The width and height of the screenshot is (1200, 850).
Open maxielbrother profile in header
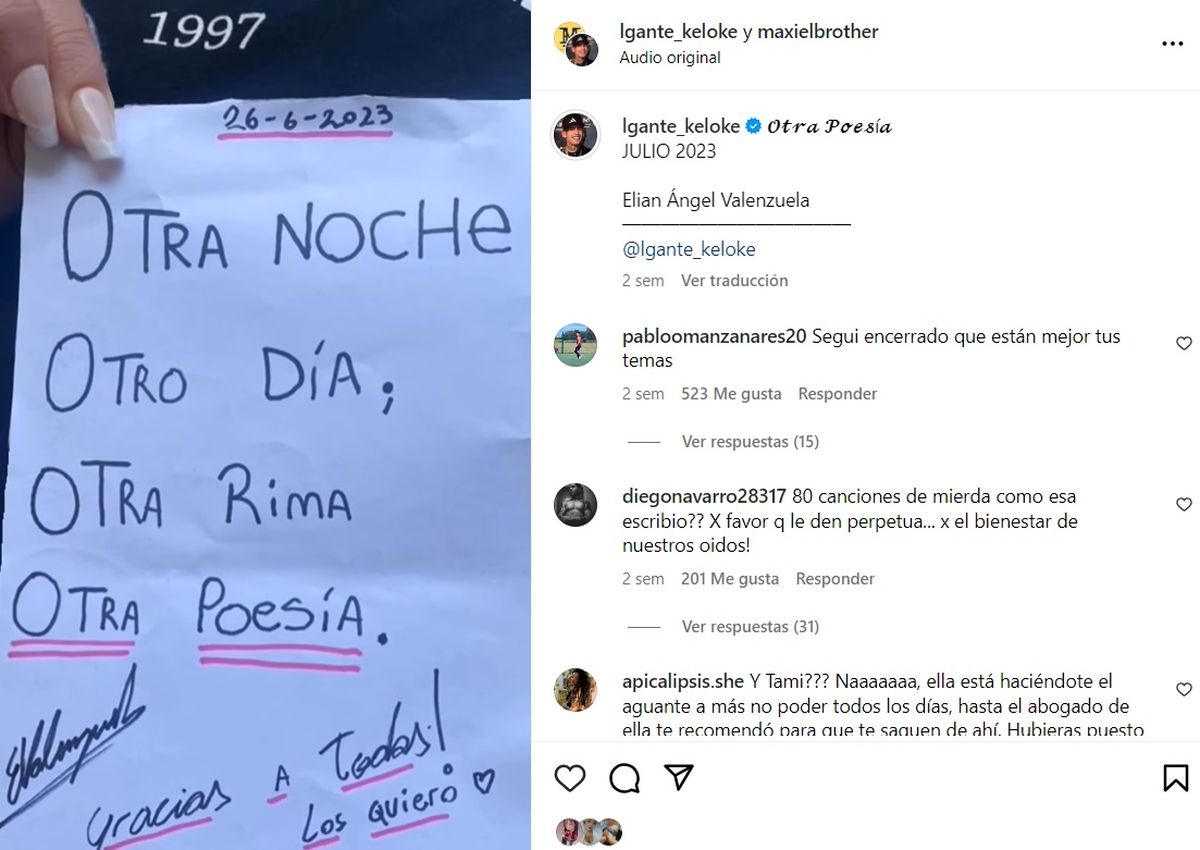pyautogui.click(x=817, y=31)
